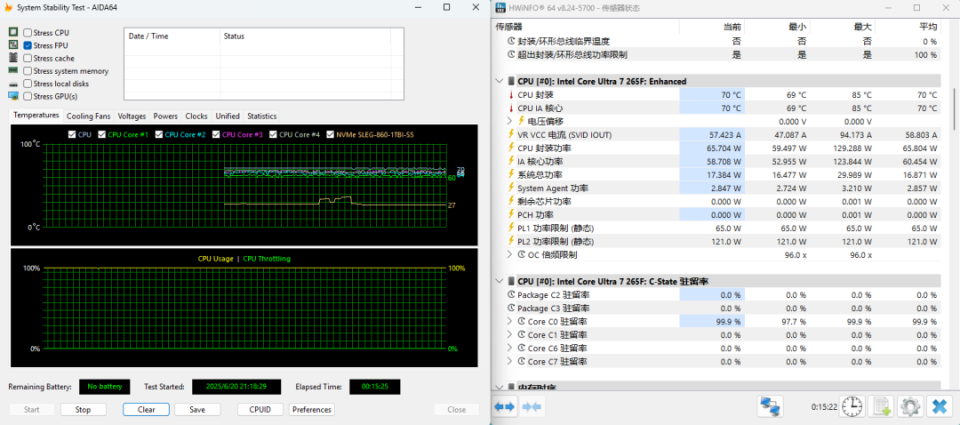
Task: Click cache chip icon beside Stress cache
Action: 13,58
